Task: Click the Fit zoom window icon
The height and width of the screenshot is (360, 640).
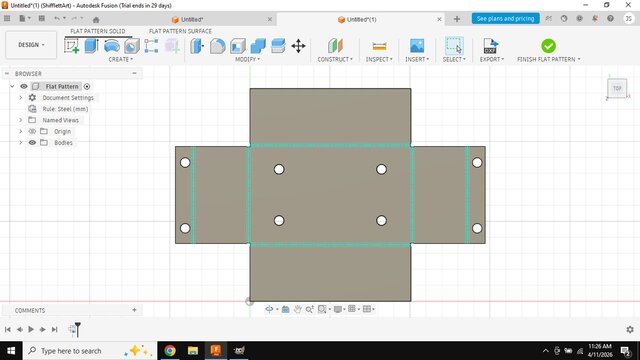Action: pyautogui.click(x=322, y=309)
